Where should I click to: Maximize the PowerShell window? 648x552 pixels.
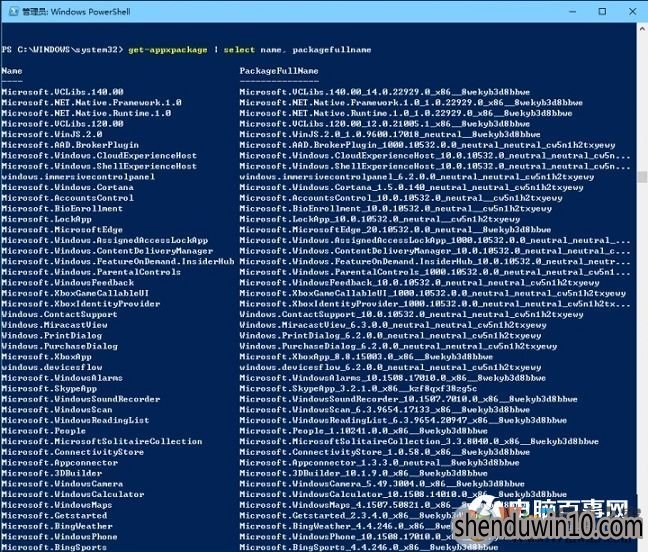tap(602, 12)
